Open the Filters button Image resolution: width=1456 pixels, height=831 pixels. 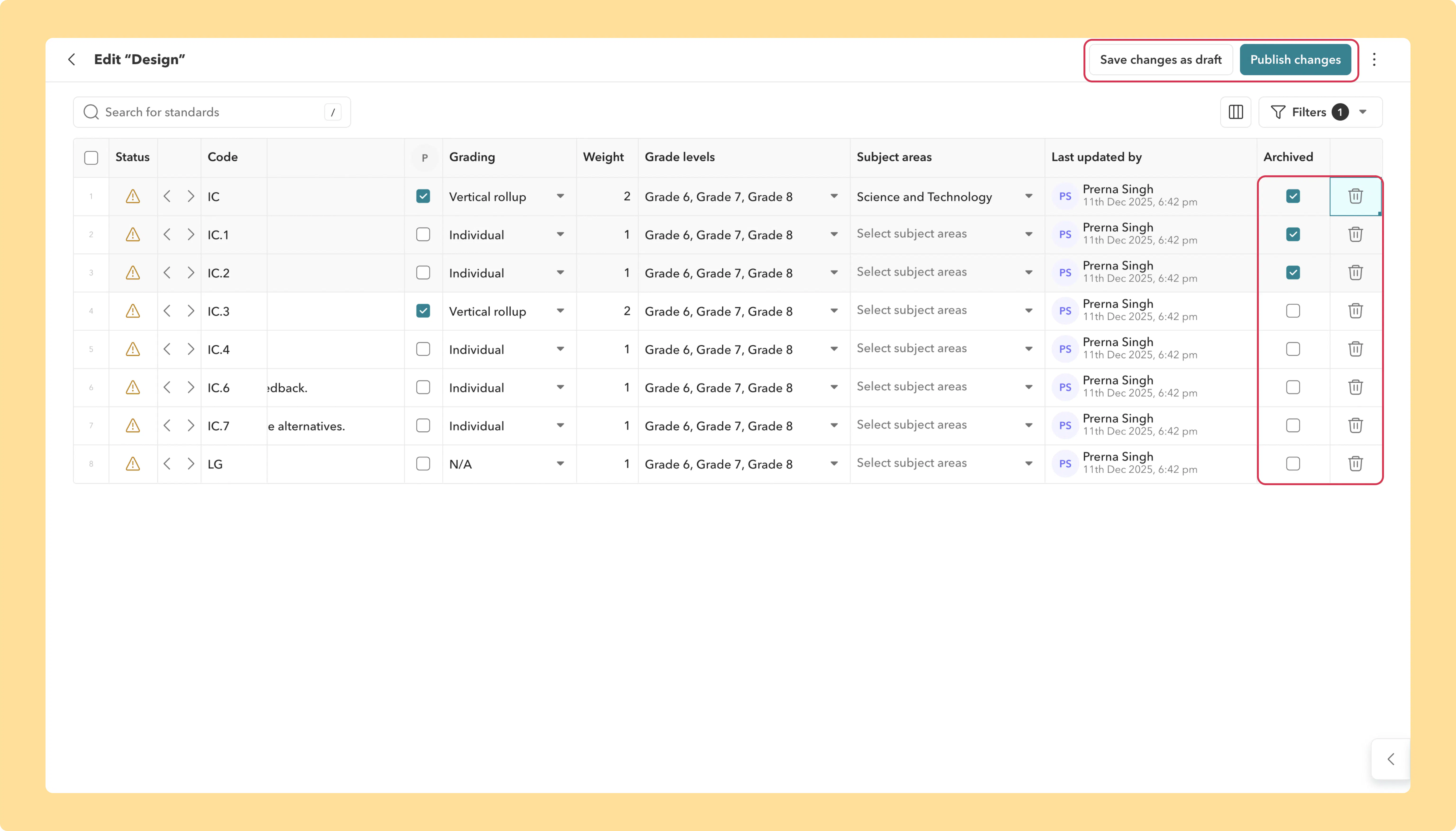[x=1320, y=112]
